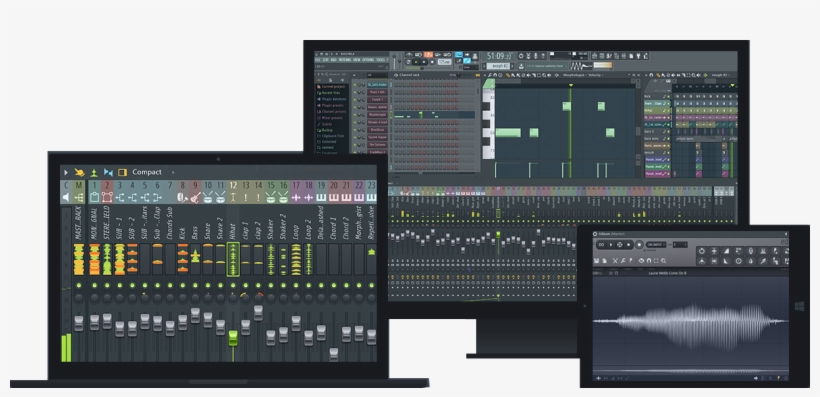Click the save disk icon in Edison toolbar
The width and height of the screenshot is (820, 397).
tap(597, 260)
